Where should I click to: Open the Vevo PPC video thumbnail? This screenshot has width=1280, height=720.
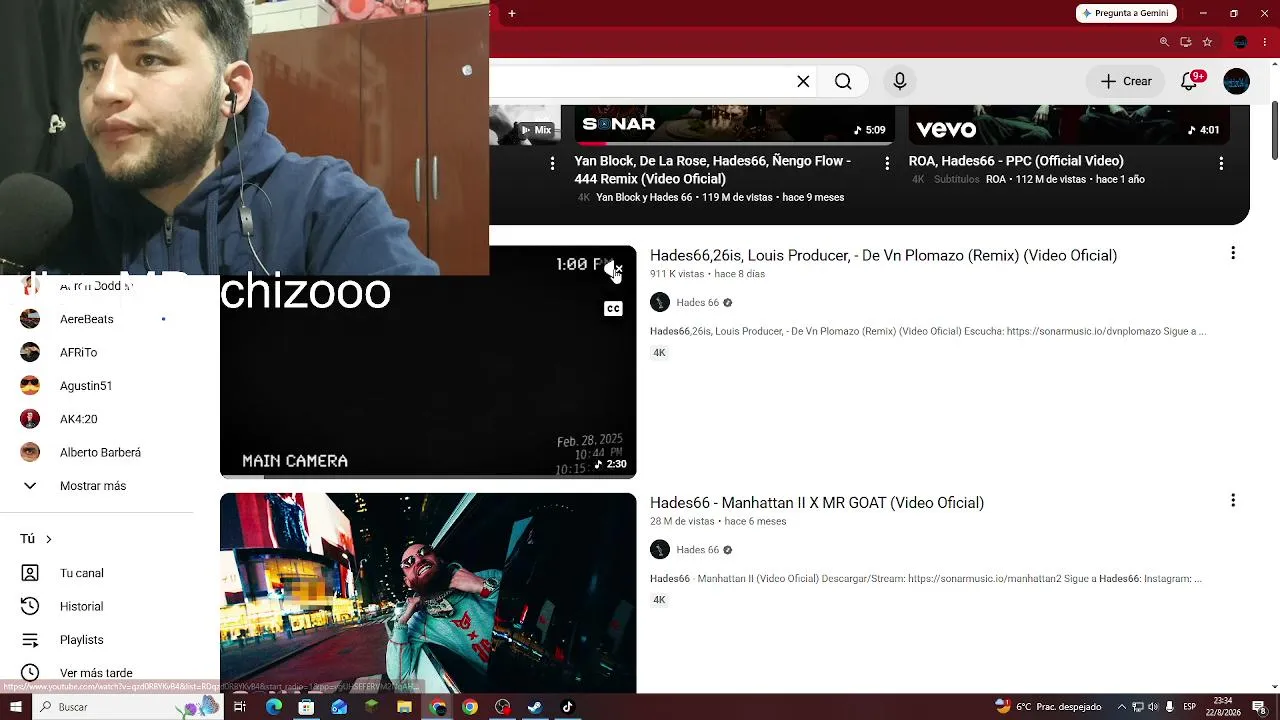click(1068, 124)
